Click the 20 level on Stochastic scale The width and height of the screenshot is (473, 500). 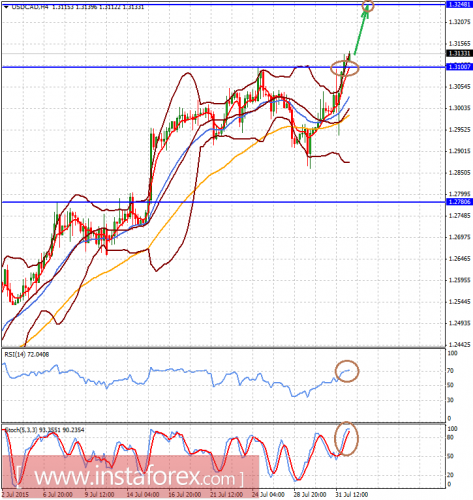(450, 475)
